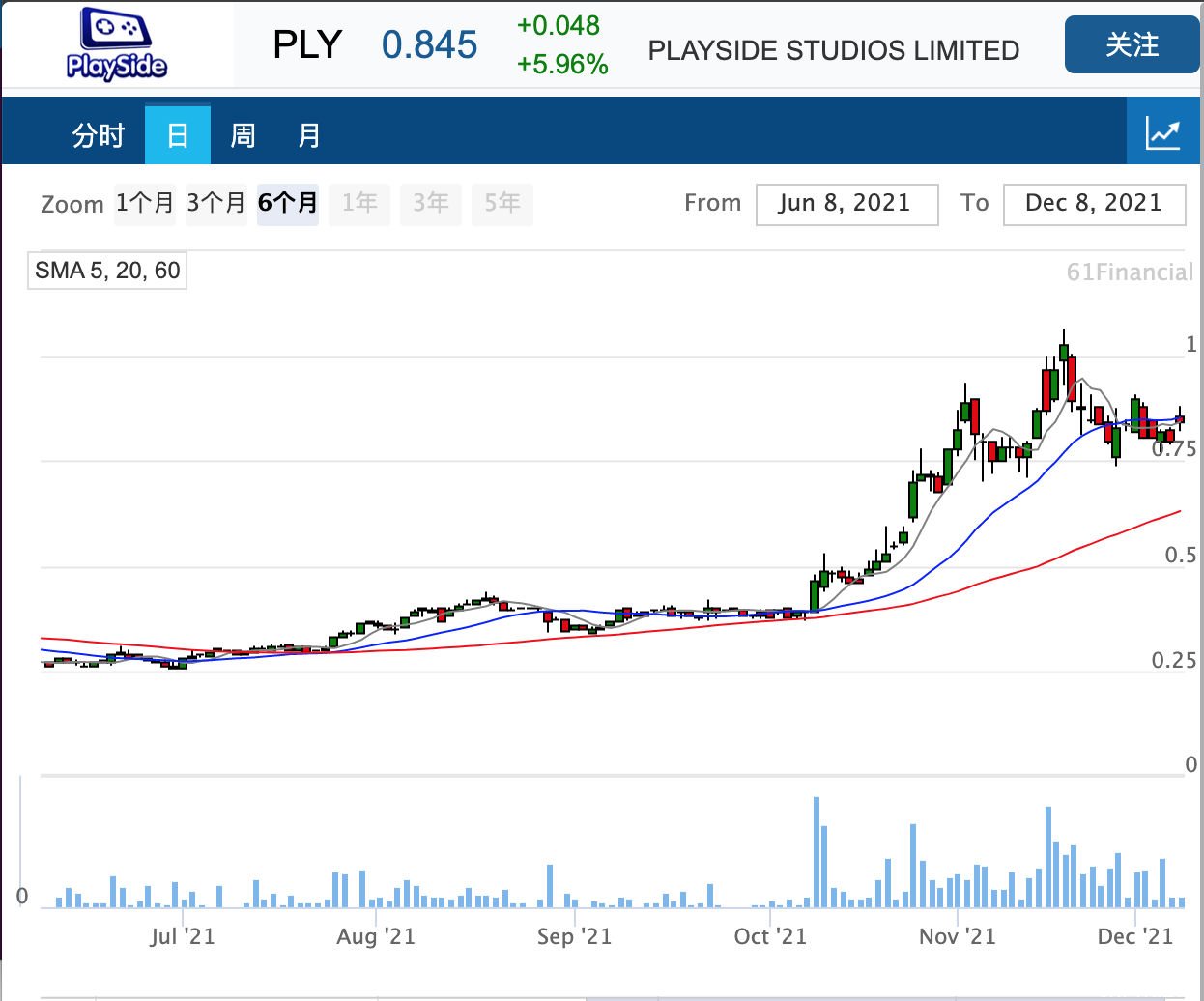This screenshot has height=1001, width=1204.
Task: Switch to the 周 weekly tab
Action: pyautogui.click(x=243, y=135)
